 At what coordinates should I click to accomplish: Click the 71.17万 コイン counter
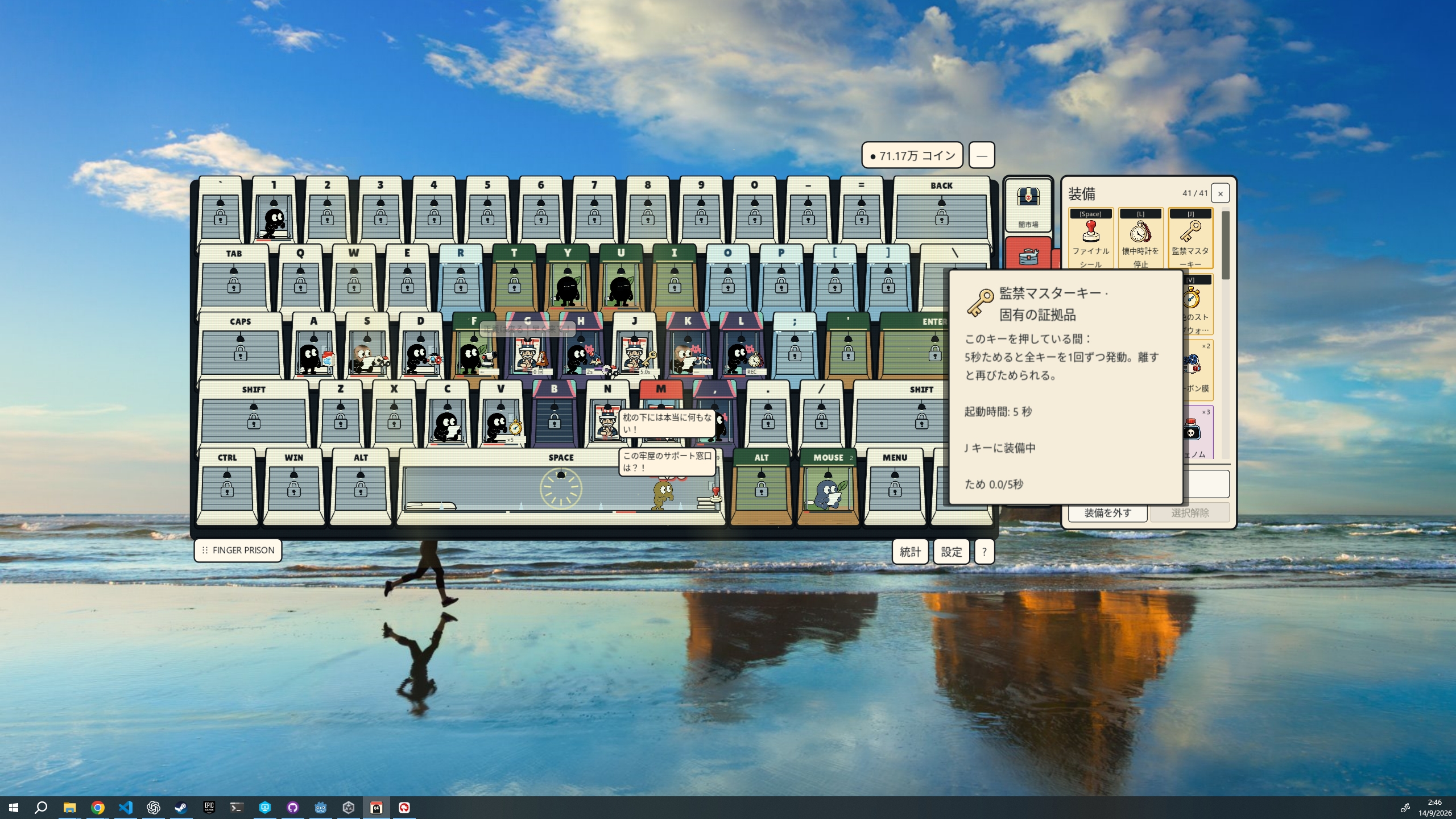[x=912, y=155]
